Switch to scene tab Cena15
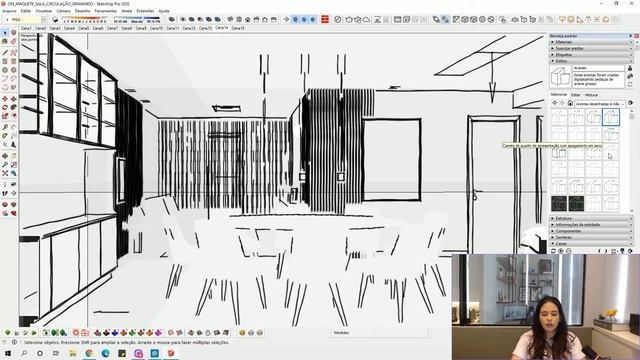The image size is (640, 360). tap(238, 28)
